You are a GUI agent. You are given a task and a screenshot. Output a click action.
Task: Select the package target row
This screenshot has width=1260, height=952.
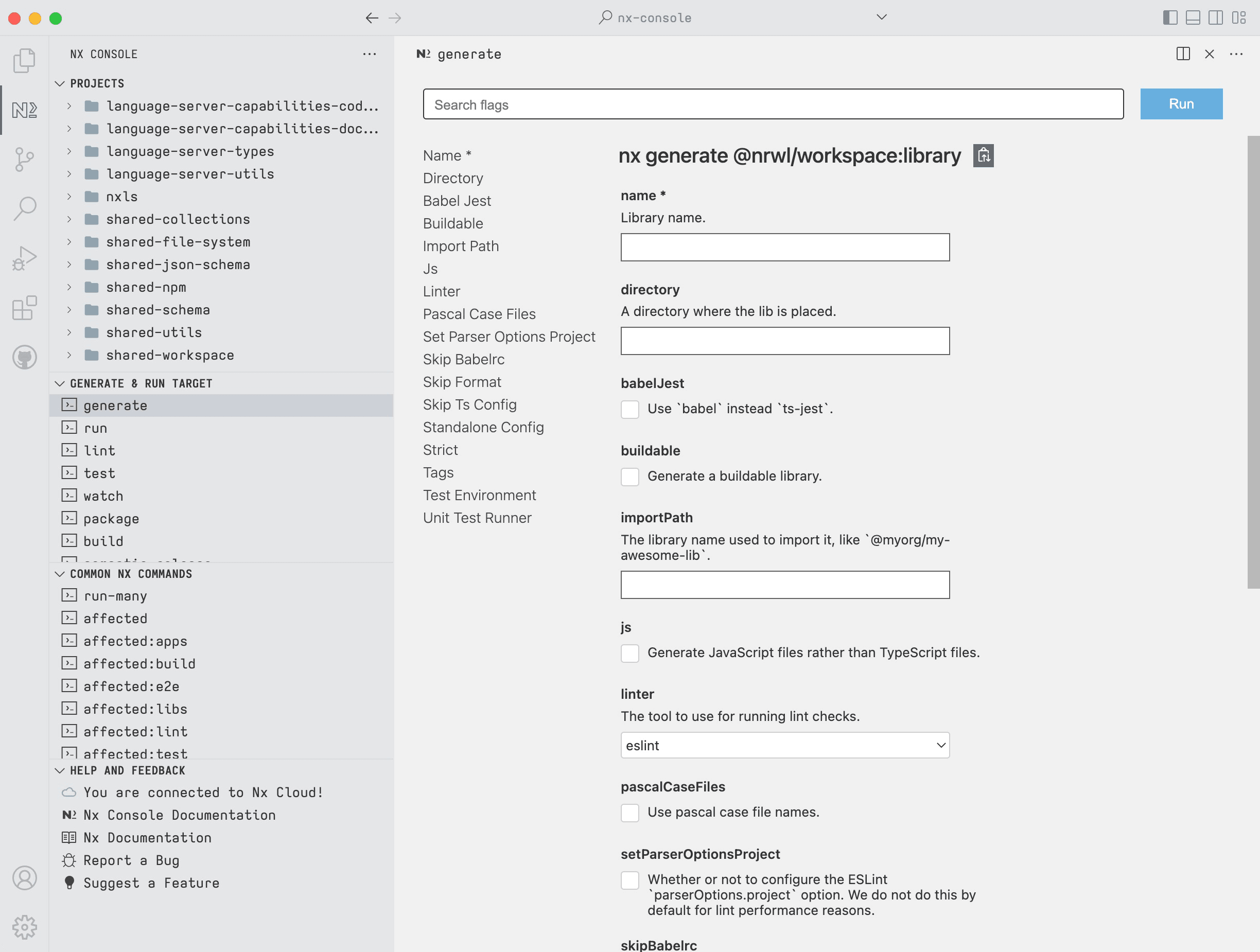[x=221, y=519]
